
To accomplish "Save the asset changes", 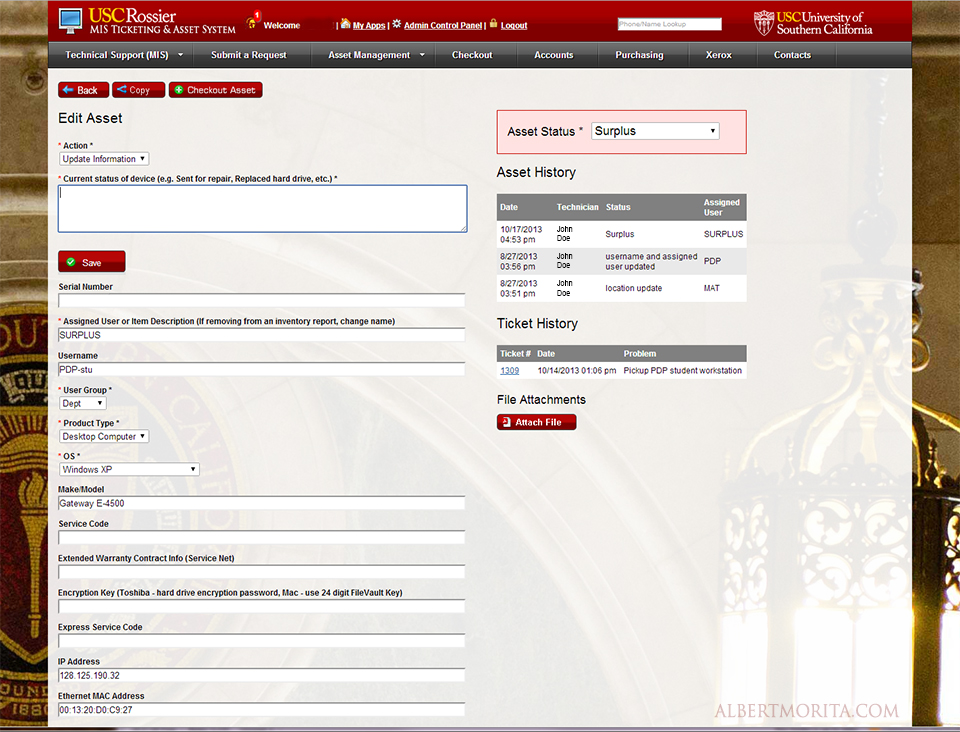I will click(91, 262).
